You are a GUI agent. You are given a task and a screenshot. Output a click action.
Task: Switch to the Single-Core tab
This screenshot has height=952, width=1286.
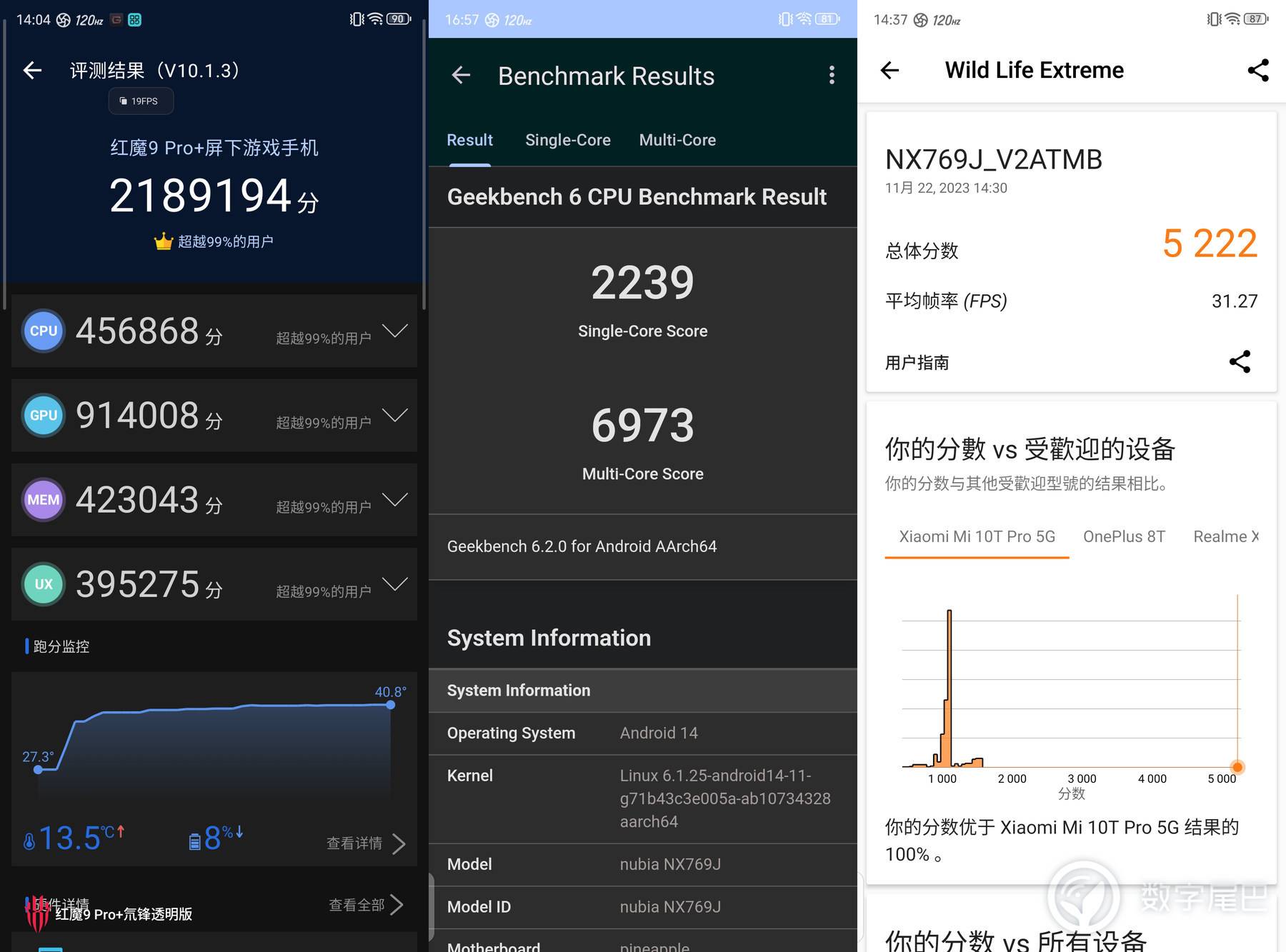point(568,140)
